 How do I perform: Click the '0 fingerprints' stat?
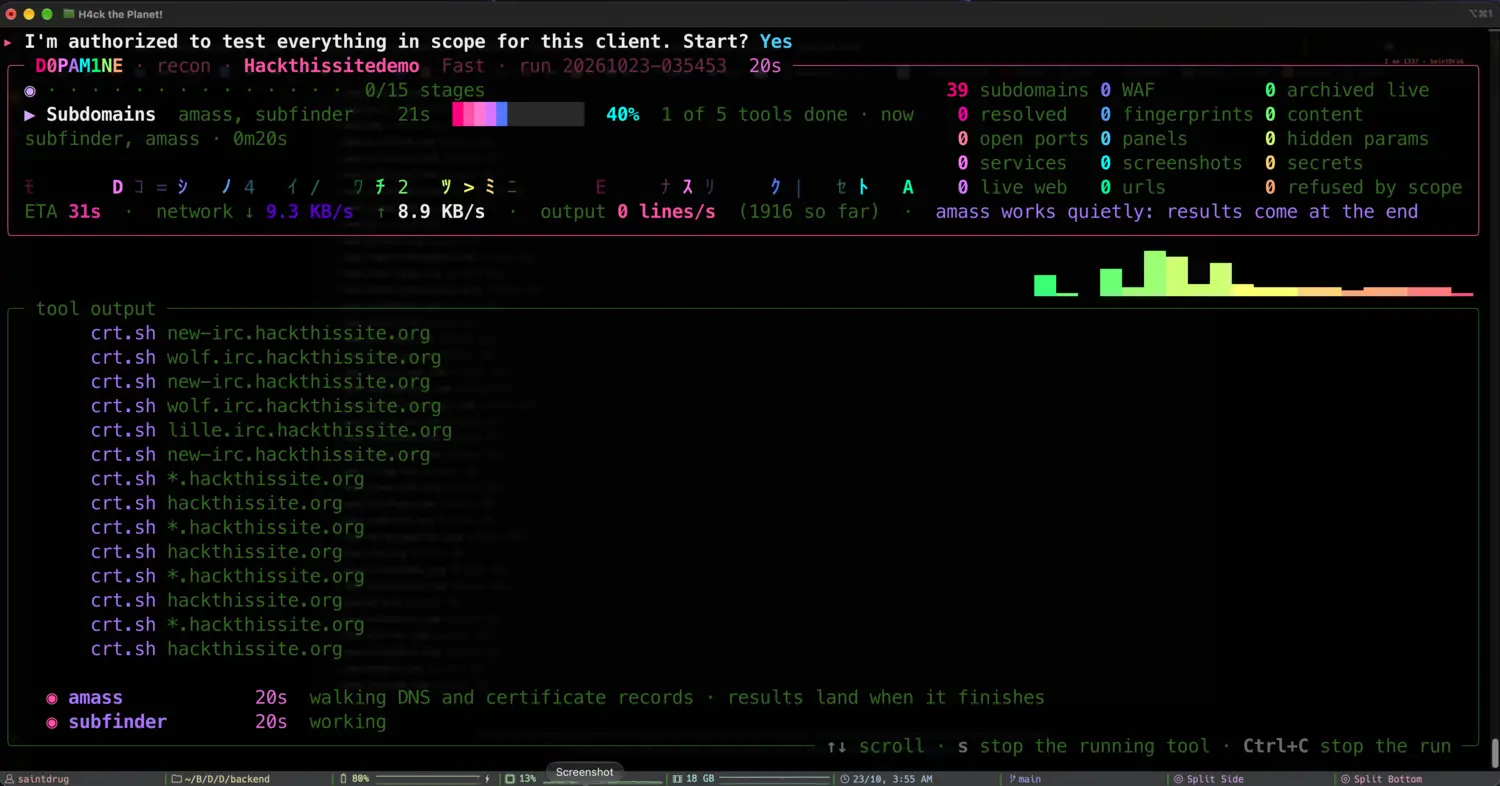click(x=1177, y=115)
